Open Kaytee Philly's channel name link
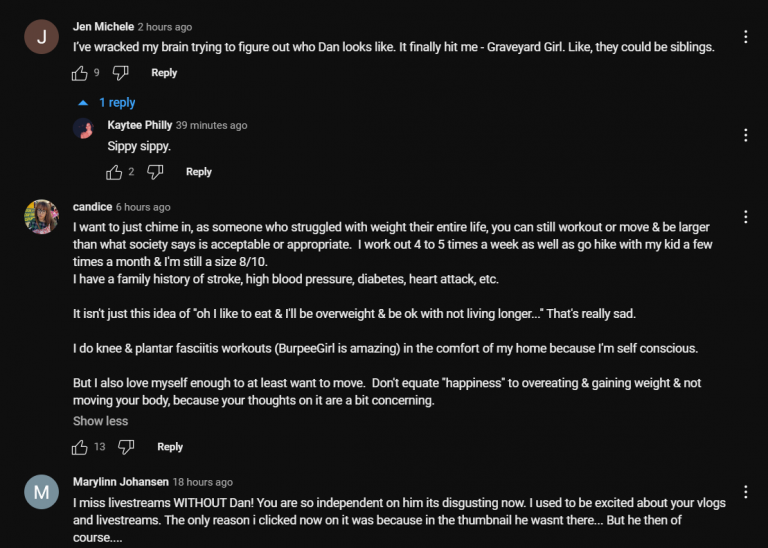Viewport: 768px width, 548px height. (140, 125)
